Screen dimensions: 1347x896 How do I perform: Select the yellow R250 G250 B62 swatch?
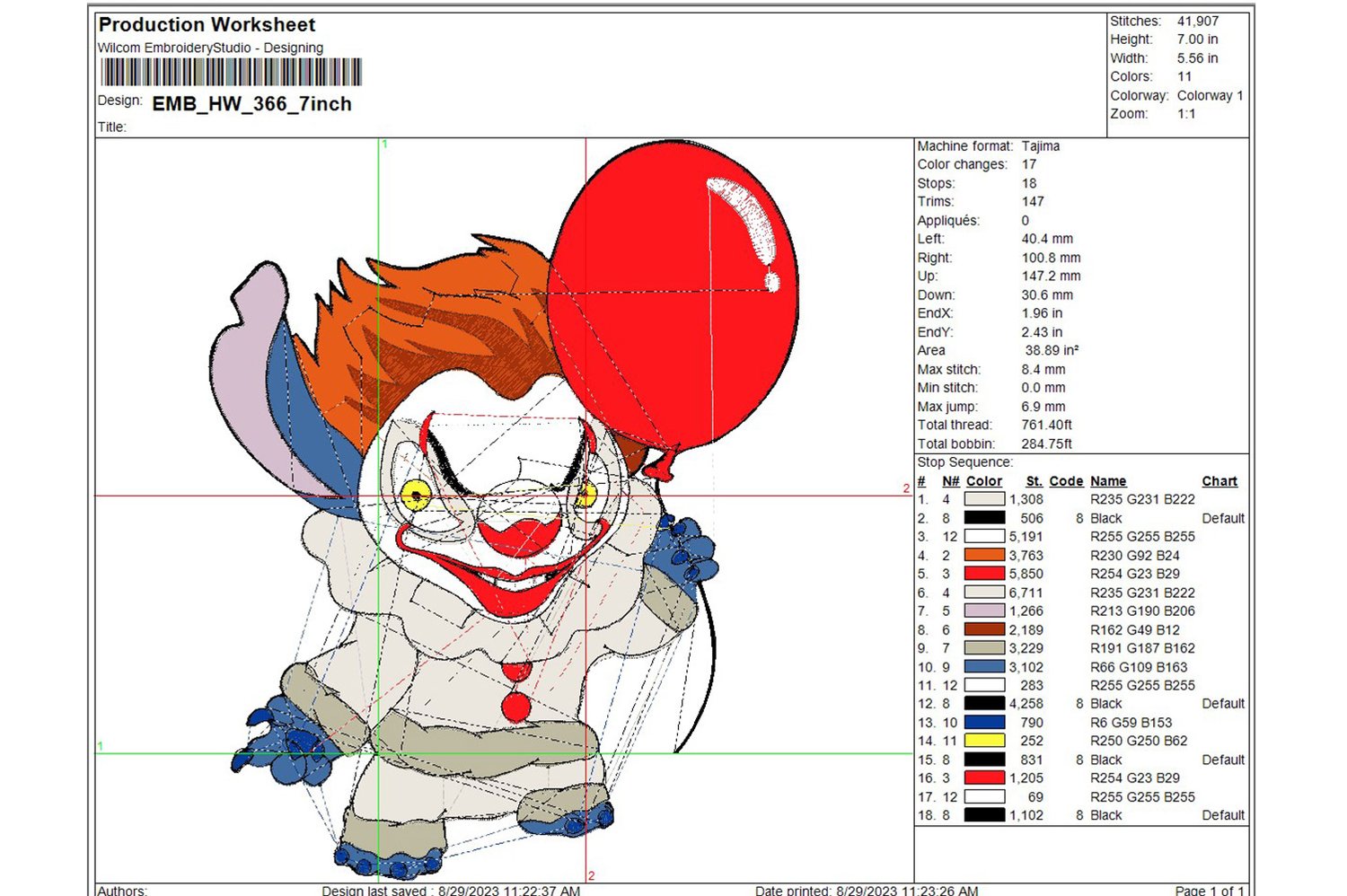coord(984,741)
